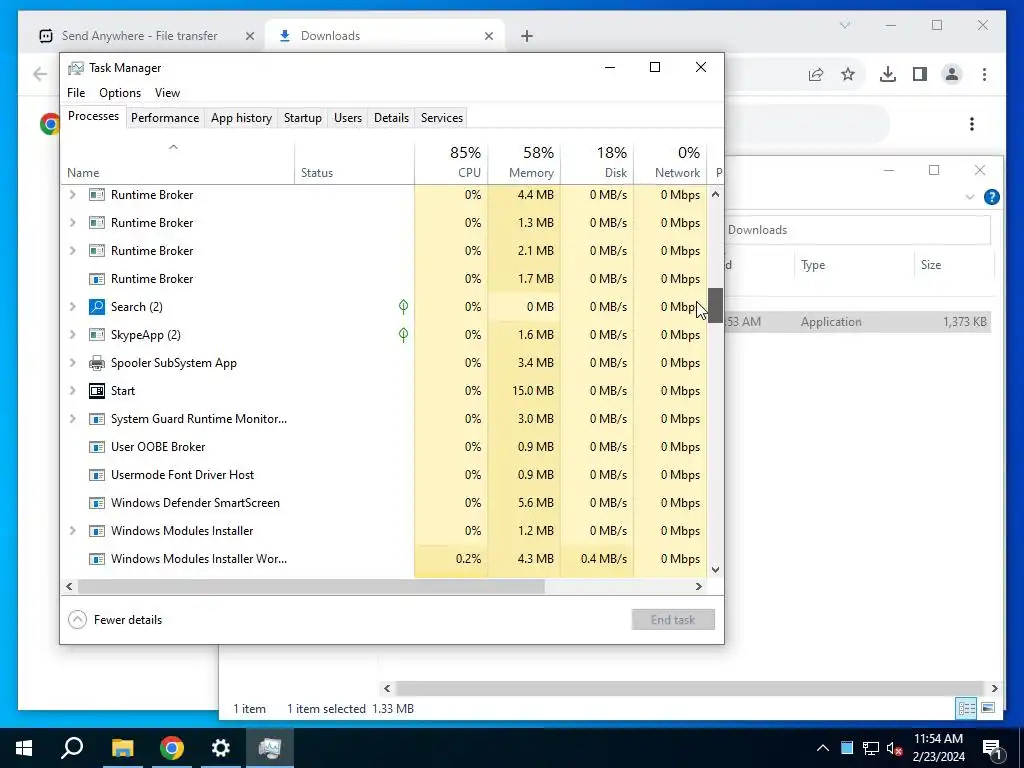Open the Chrome profile avatar
1024x768 pixels.
(x=952, y=74)
